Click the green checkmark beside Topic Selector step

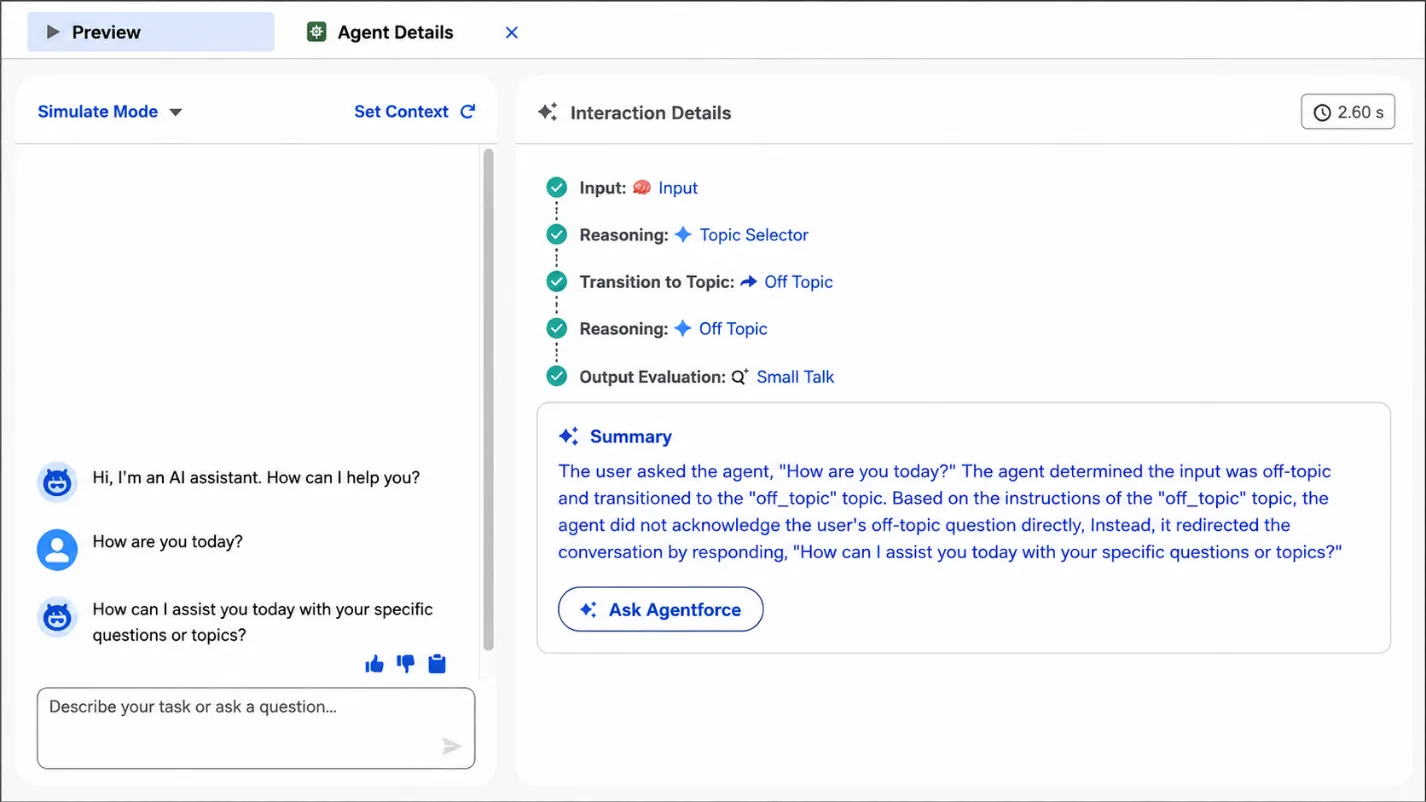coord(557,234)
